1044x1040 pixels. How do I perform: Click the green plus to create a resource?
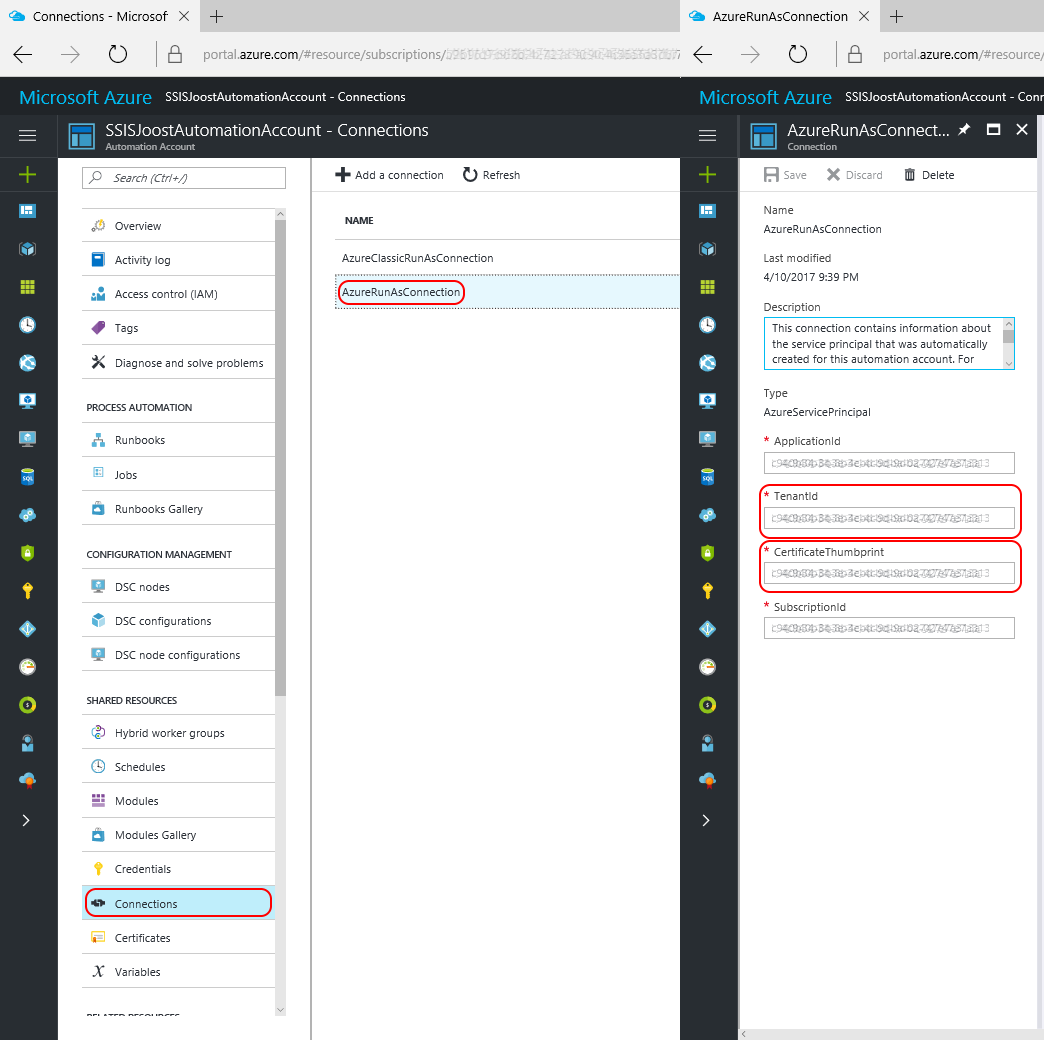(x=27, y=172)
